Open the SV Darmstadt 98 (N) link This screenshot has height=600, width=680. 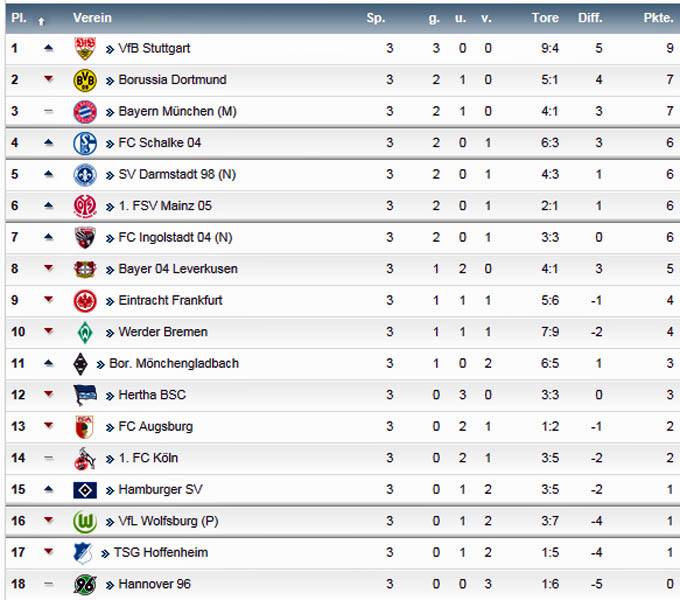[177, 174]
